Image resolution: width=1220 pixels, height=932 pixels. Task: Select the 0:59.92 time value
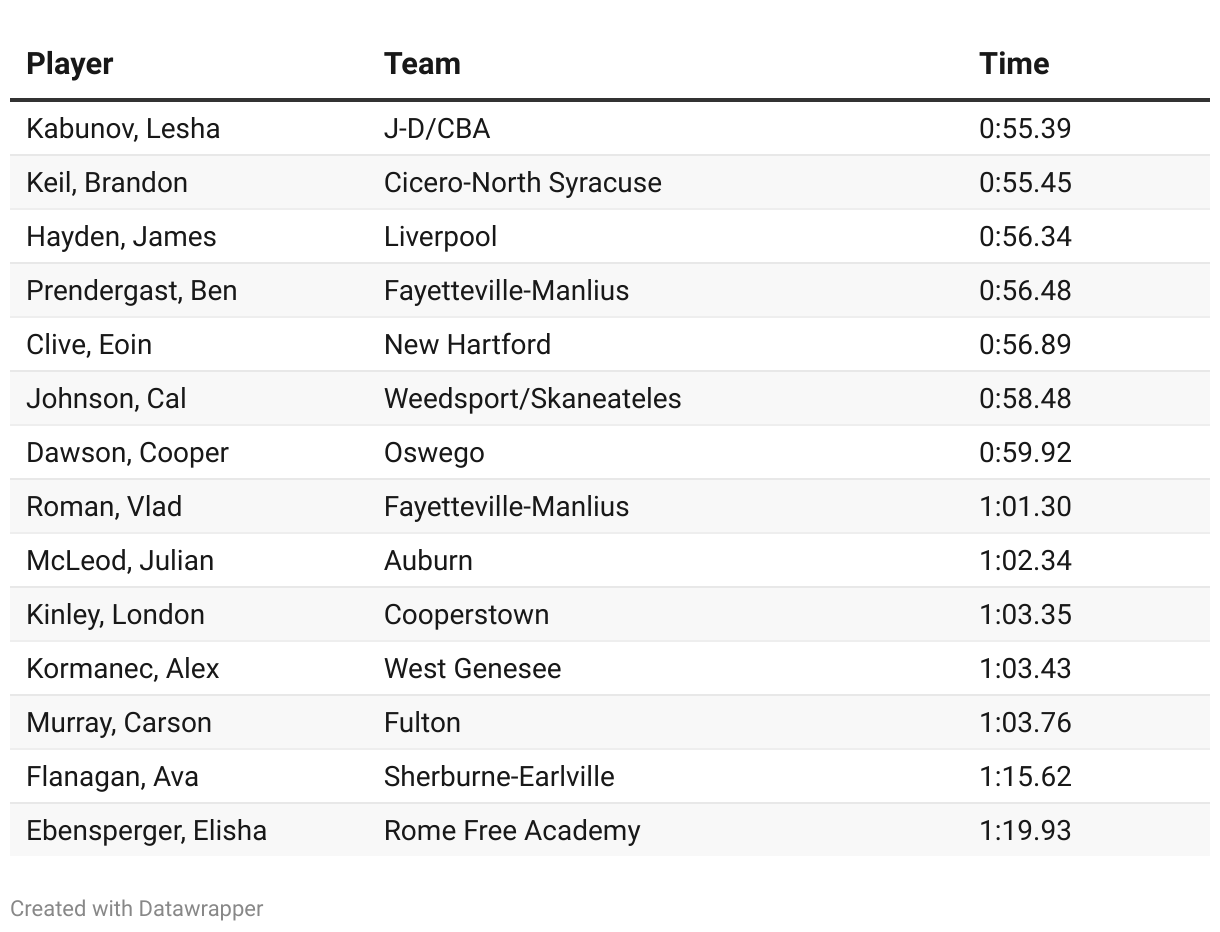(1025, 453)
